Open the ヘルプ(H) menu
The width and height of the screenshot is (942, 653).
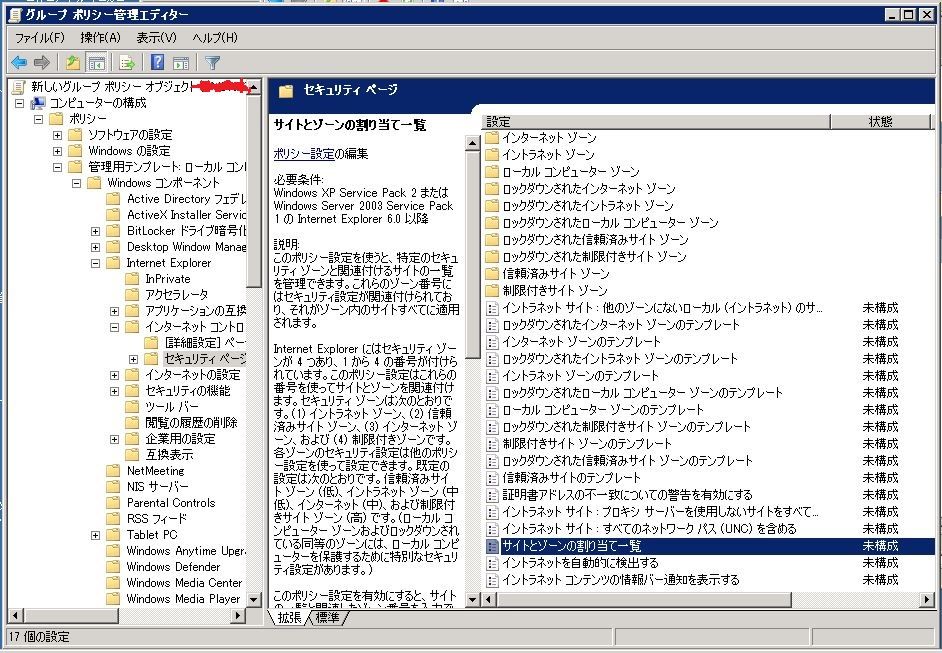click(214, 38)
